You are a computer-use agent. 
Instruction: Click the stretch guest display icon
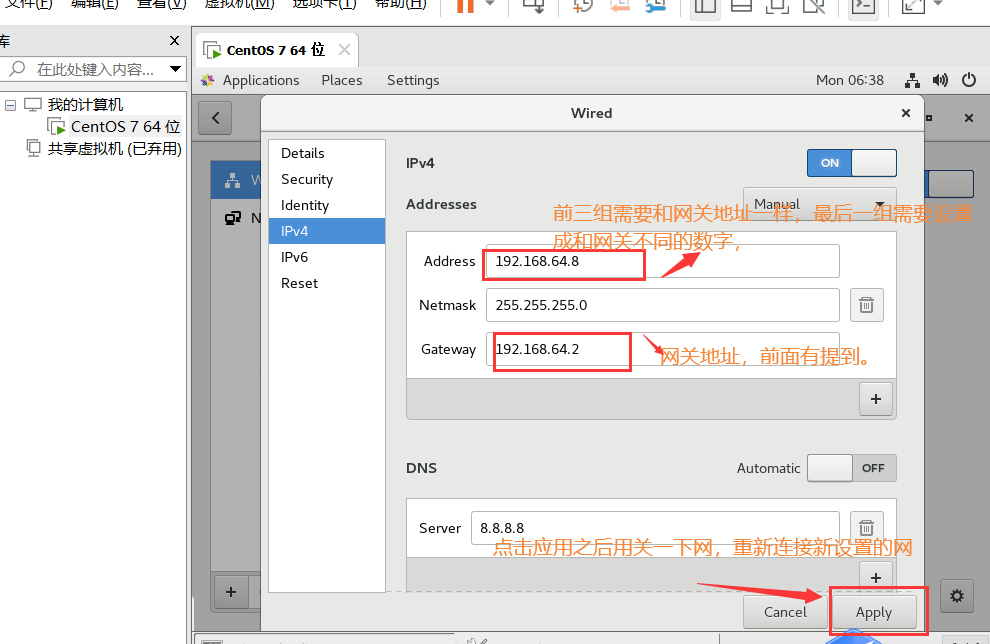[x=913, y=5]
